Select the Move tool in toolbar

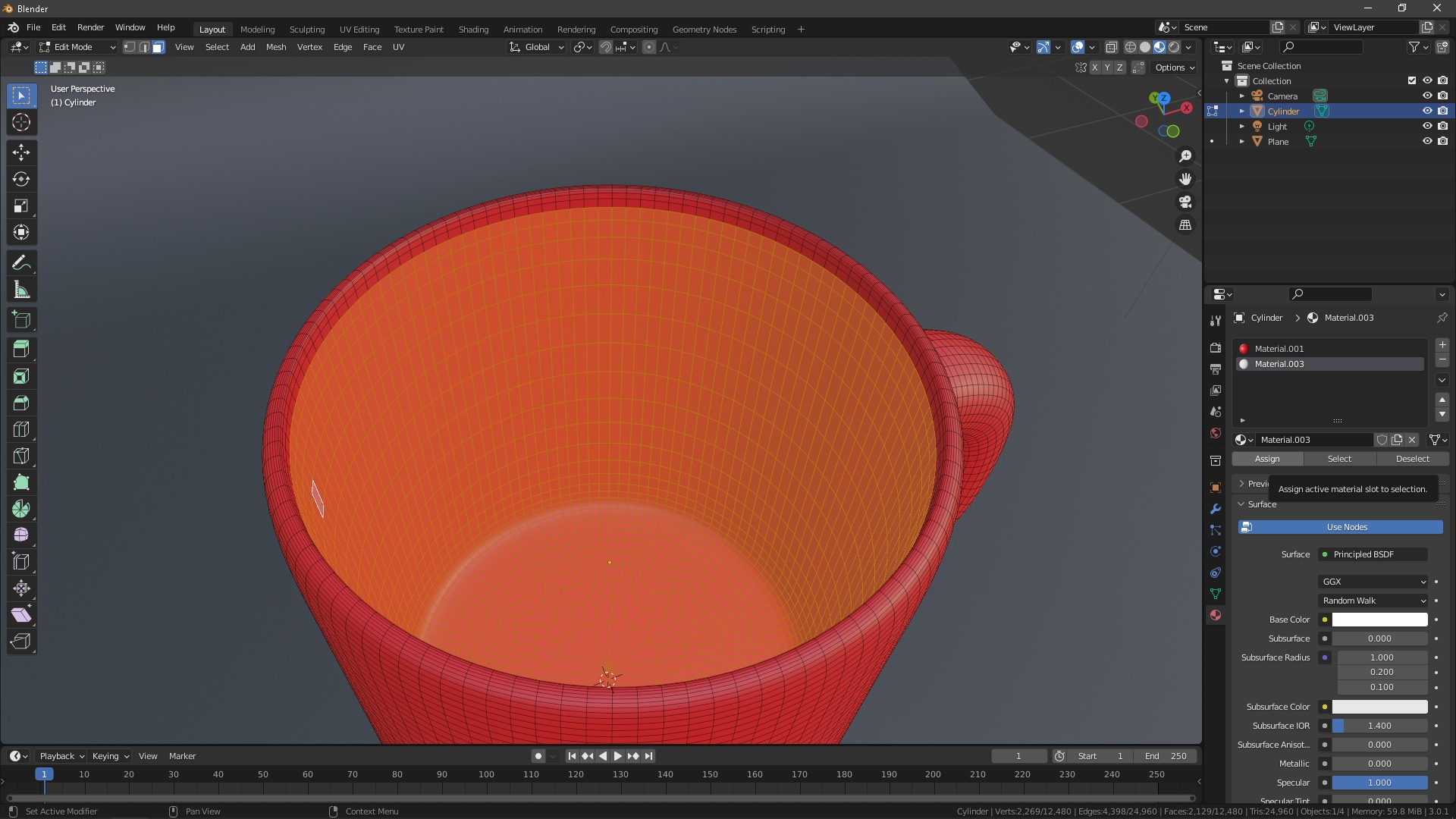21,152
